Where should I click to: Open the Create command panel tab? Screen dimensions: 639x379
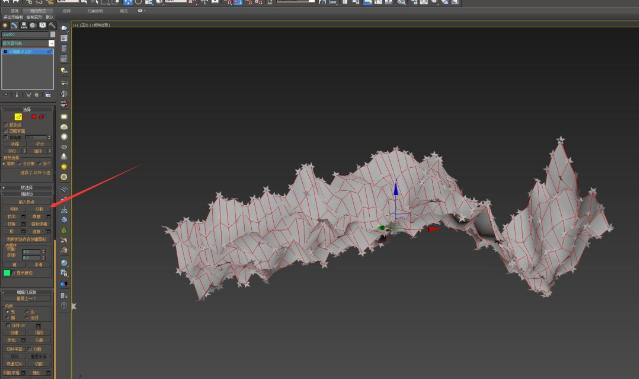[5, 25]
